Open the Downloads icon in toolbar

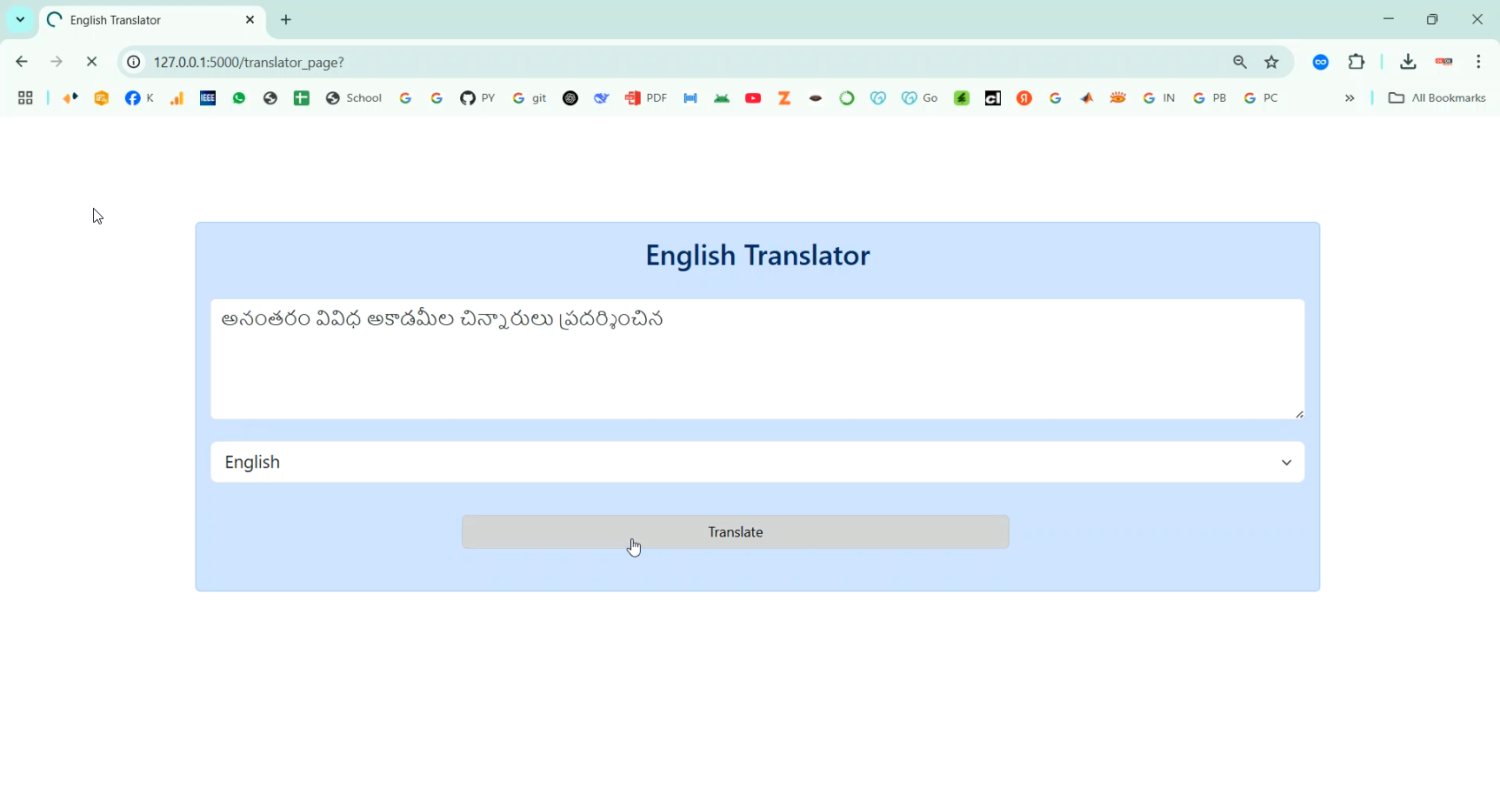(1408, 62)
